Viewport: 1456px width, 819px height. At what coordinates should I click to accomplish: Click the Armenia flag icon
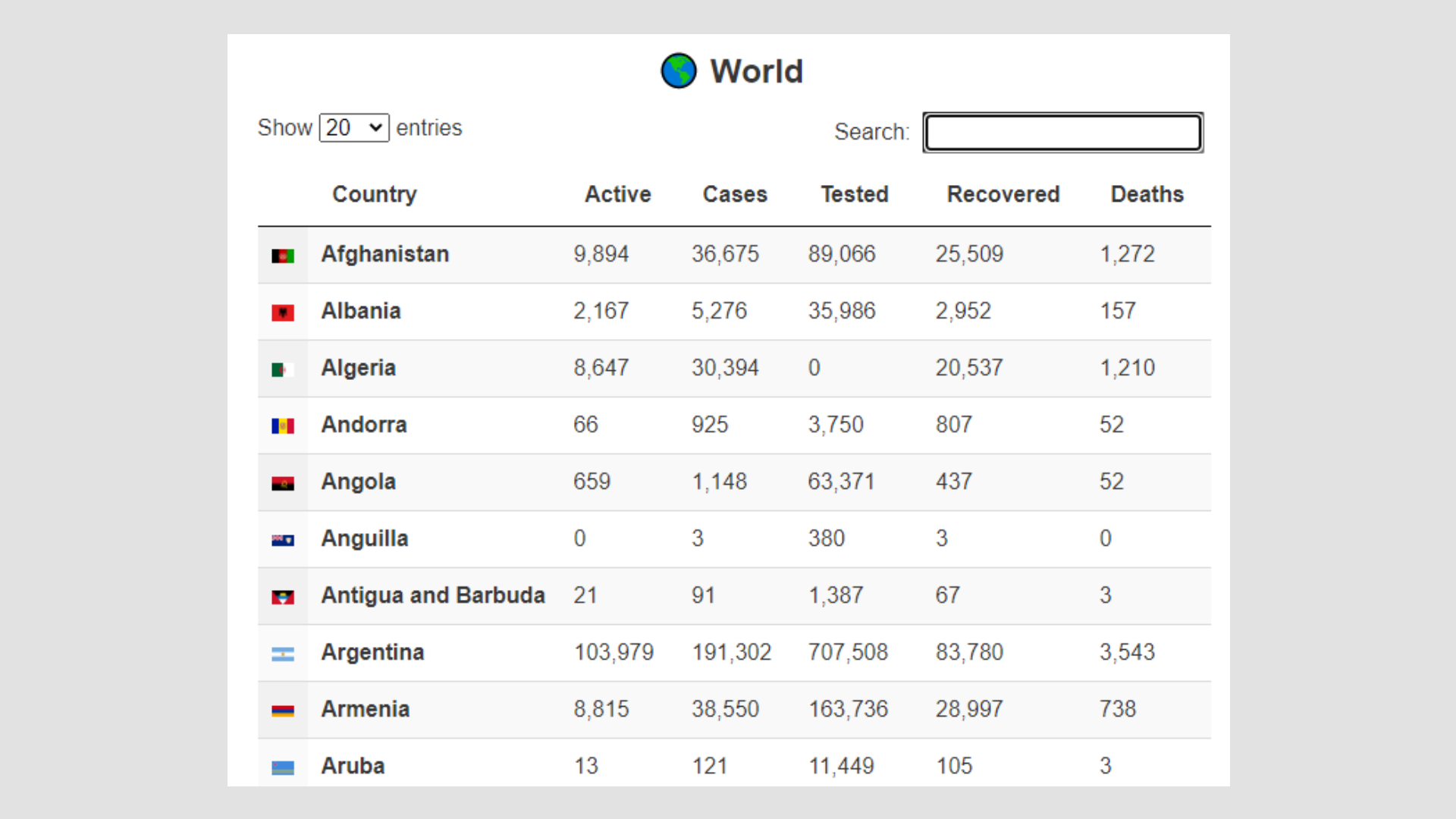click(283, 711)
